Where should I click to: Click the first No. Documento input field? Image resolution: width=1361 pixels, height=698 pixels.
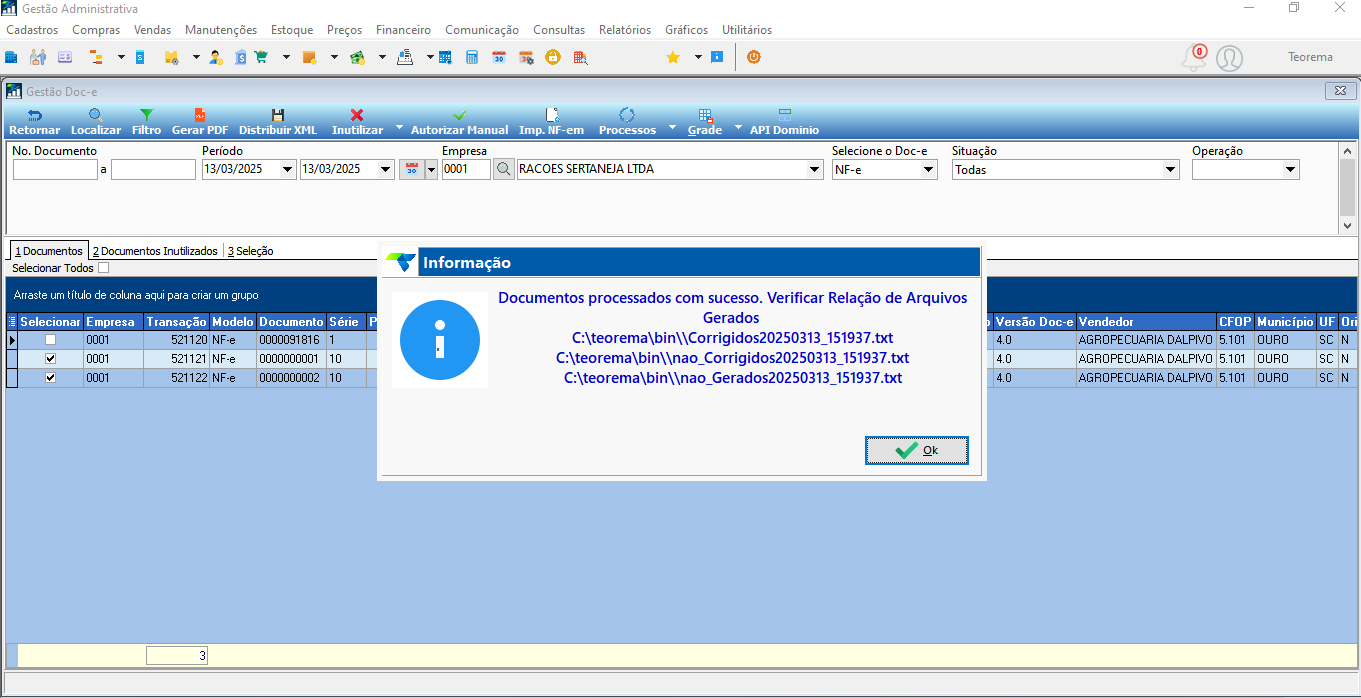[x=55, y=170]
